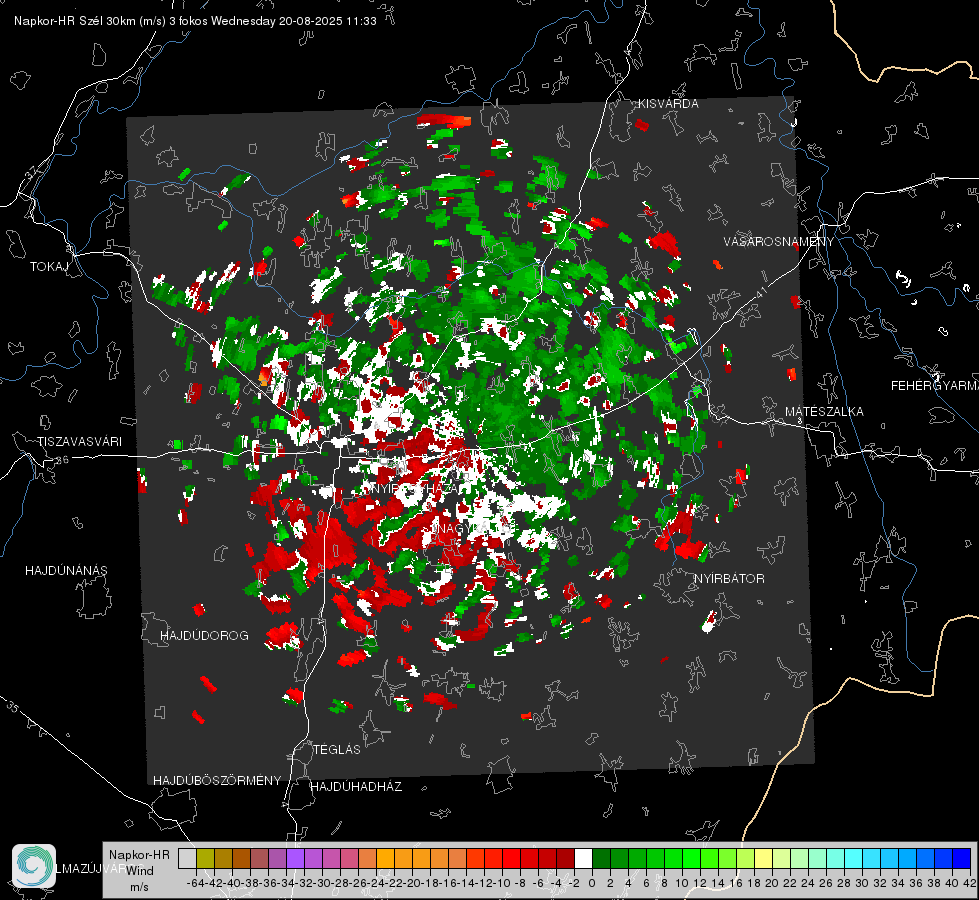Click the white swatch between -2 and 0
The image size is (979, 900).
[583, 858]
